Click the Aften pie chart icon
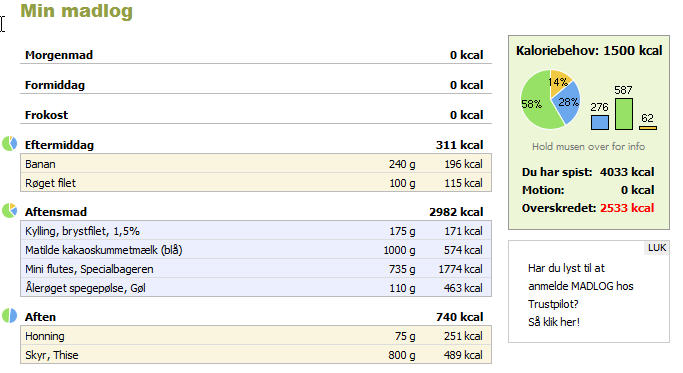 tap(10, 315)
